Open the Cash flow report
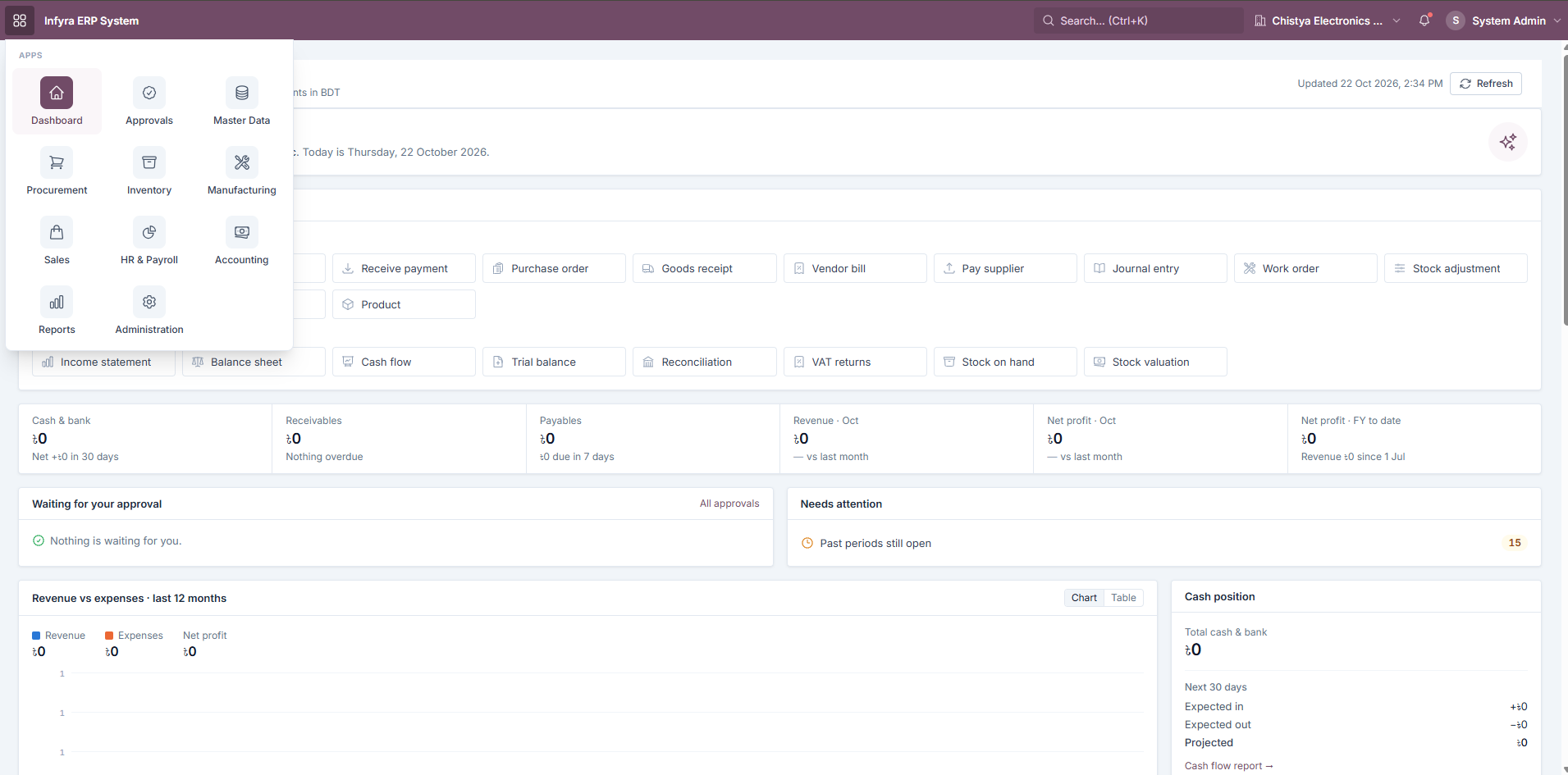 click(404, 362)
